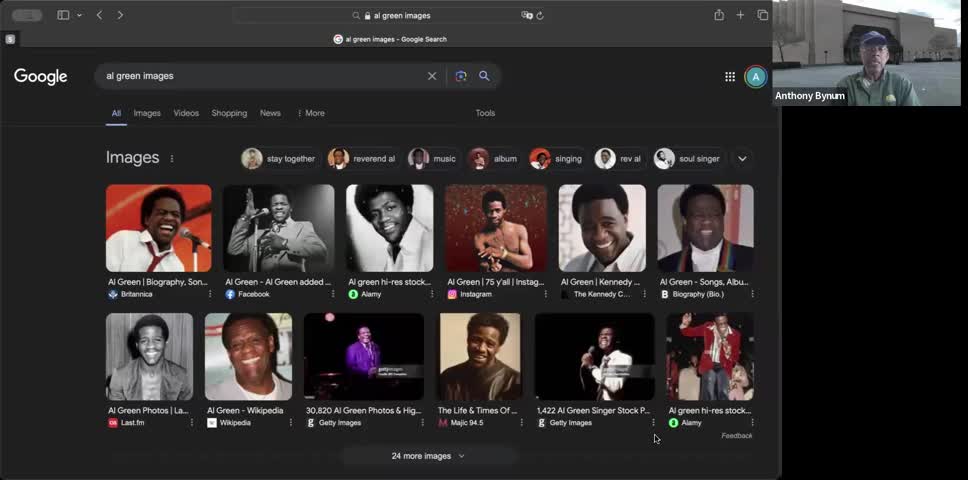The width and height of the screenshot is (968, 480).
Task: Open the Google apps grid icon
Action: 730,77
